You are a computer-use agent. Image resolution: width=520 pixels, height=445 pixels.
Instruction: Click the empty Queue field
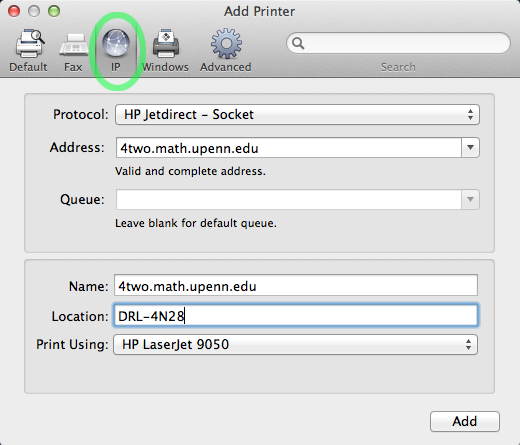point(289,199)
